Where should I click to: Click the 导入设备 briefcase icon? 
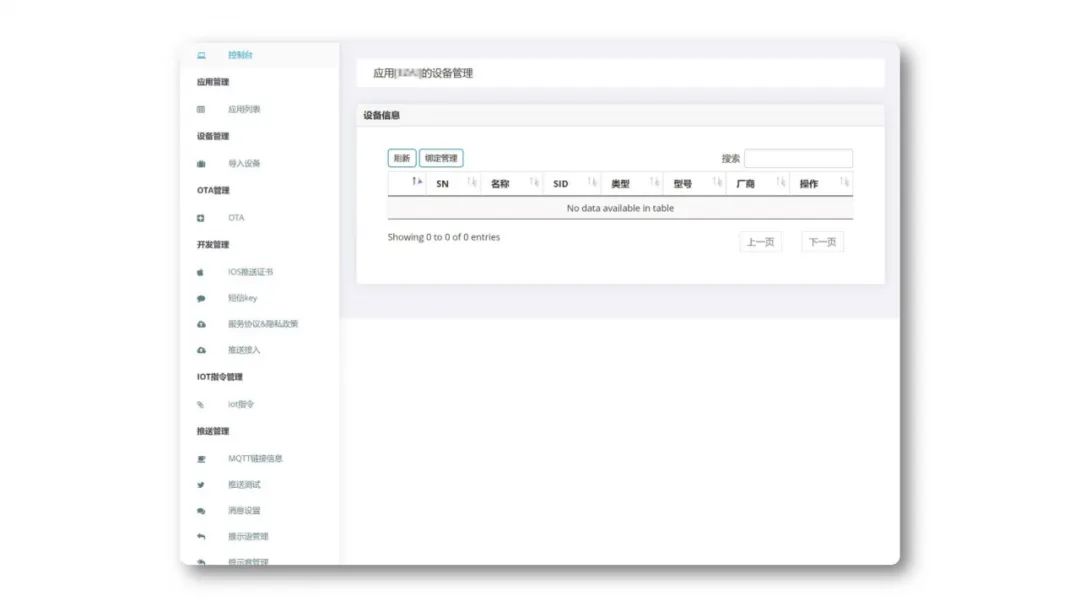click(201, 164)
